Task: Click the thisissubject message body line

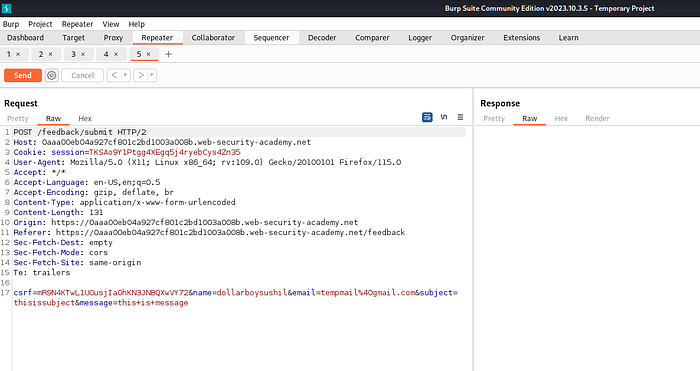Action: click(x=101, y=303)
